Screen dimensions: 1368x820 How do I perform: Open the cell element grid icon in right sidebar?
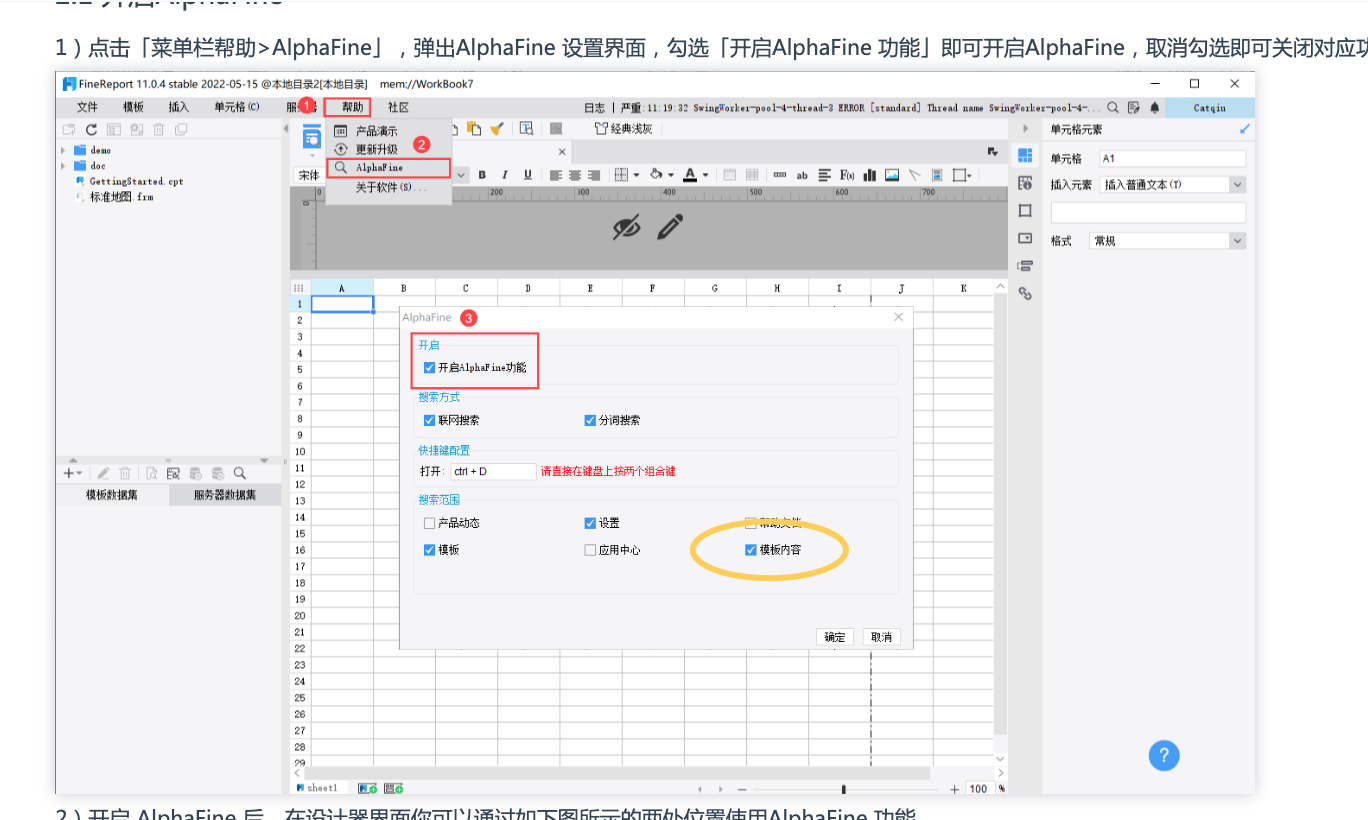coord(1025,155)
